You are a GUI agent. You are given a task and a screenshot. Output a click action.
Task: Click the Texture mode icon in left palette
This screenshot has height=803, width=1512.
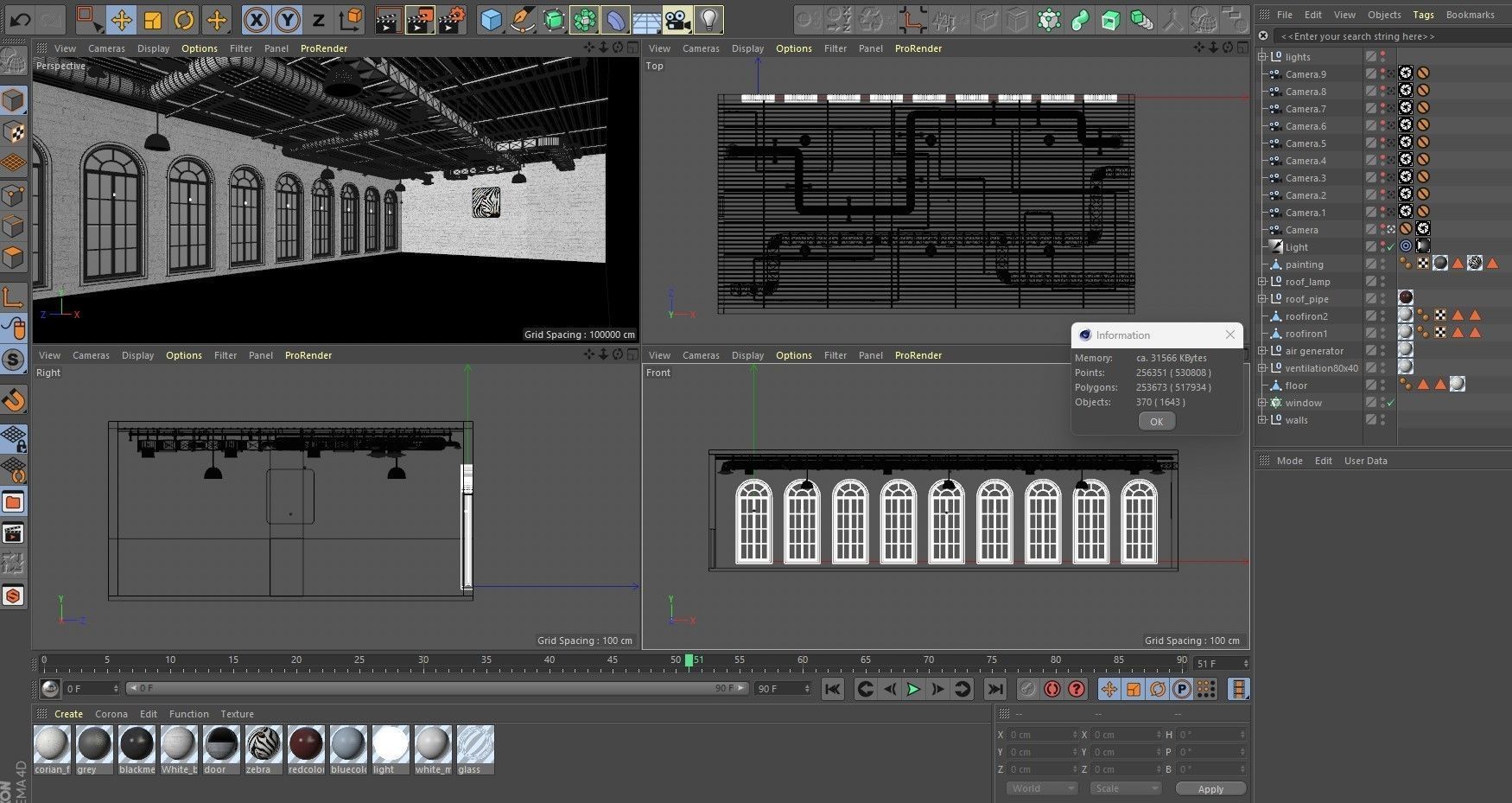tap(14, 131)
